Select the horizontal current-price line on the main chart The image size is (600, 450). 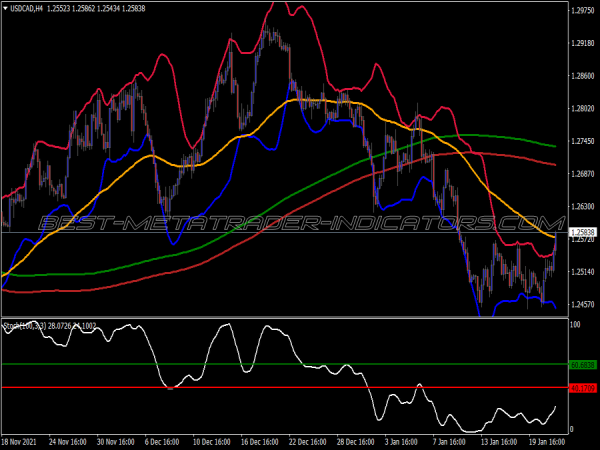[285, 232]
